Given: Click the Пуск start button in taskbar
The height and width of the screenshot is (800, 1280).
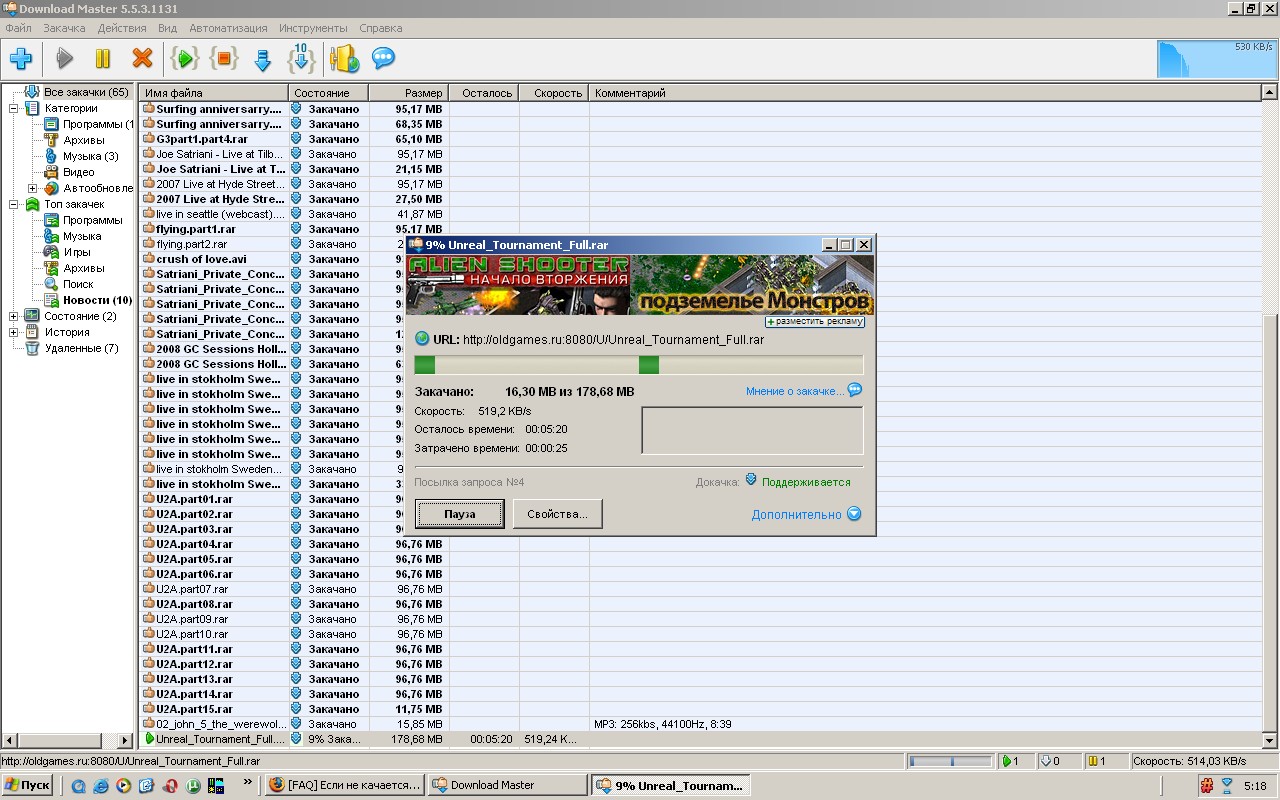Looking at the screenshot, I should pos(27,785).
